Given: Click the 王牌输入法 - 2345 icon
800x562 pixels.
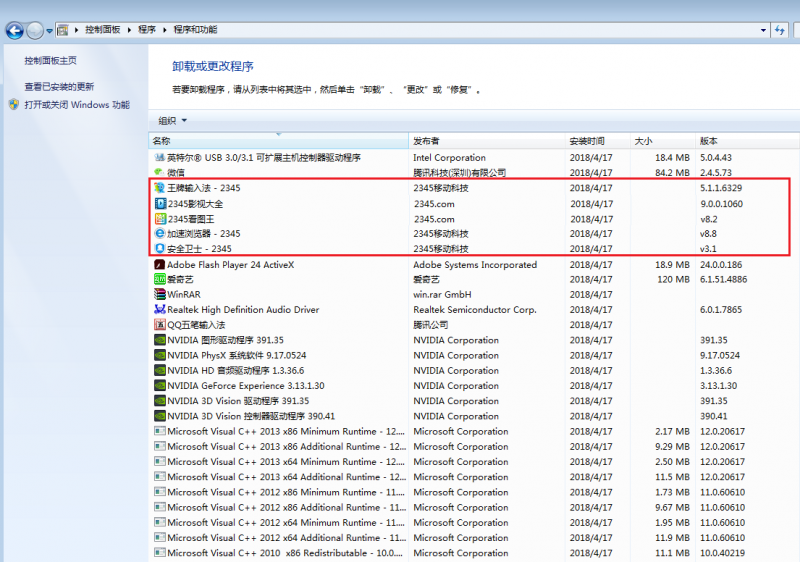Looking at the screenshot, I should click(x=160, y=188).
